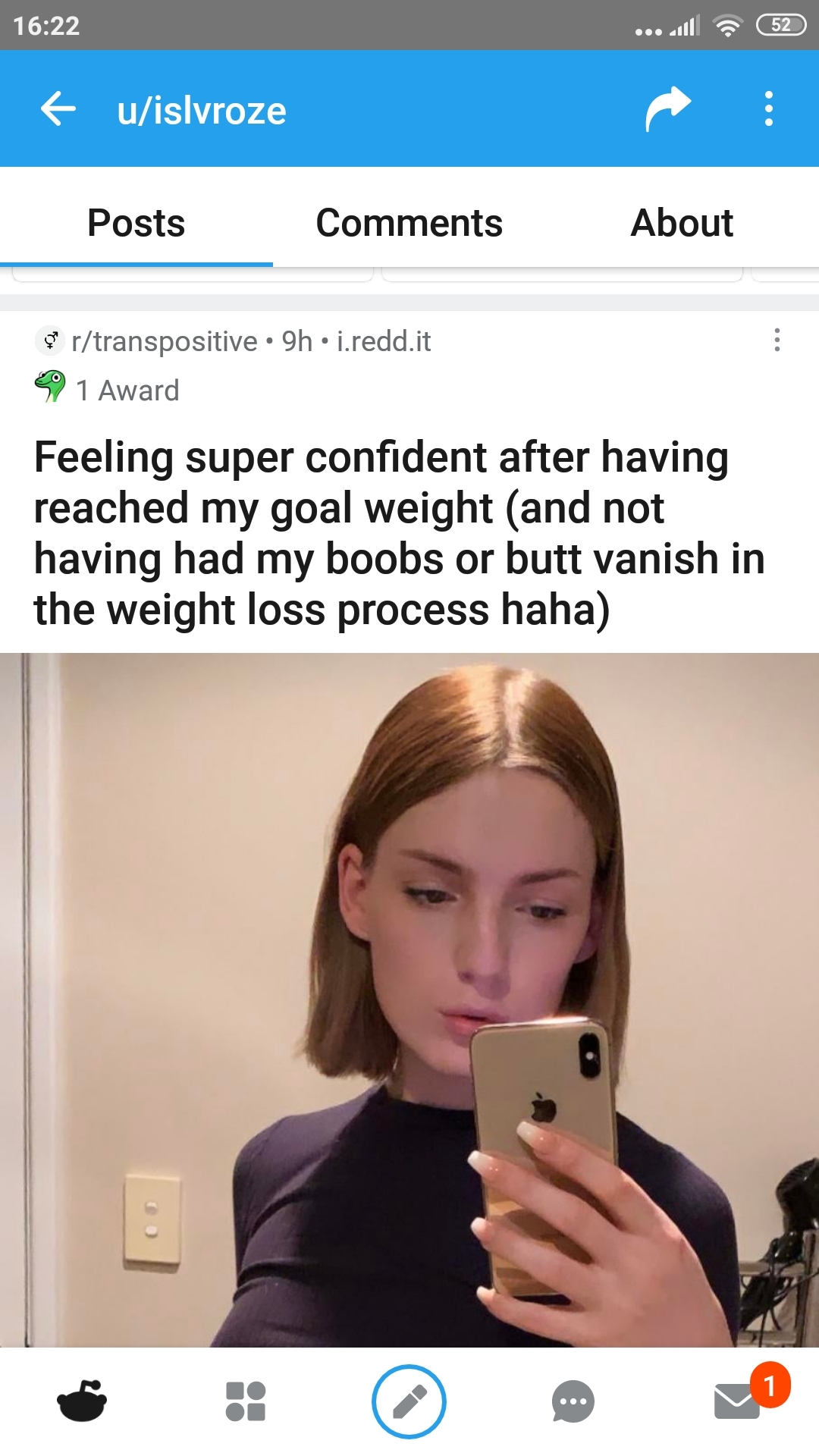The height and width of the screenshot is (1456, 819).
Task: Open the post titled Feeling super confident
Action: tap(399, 533)
